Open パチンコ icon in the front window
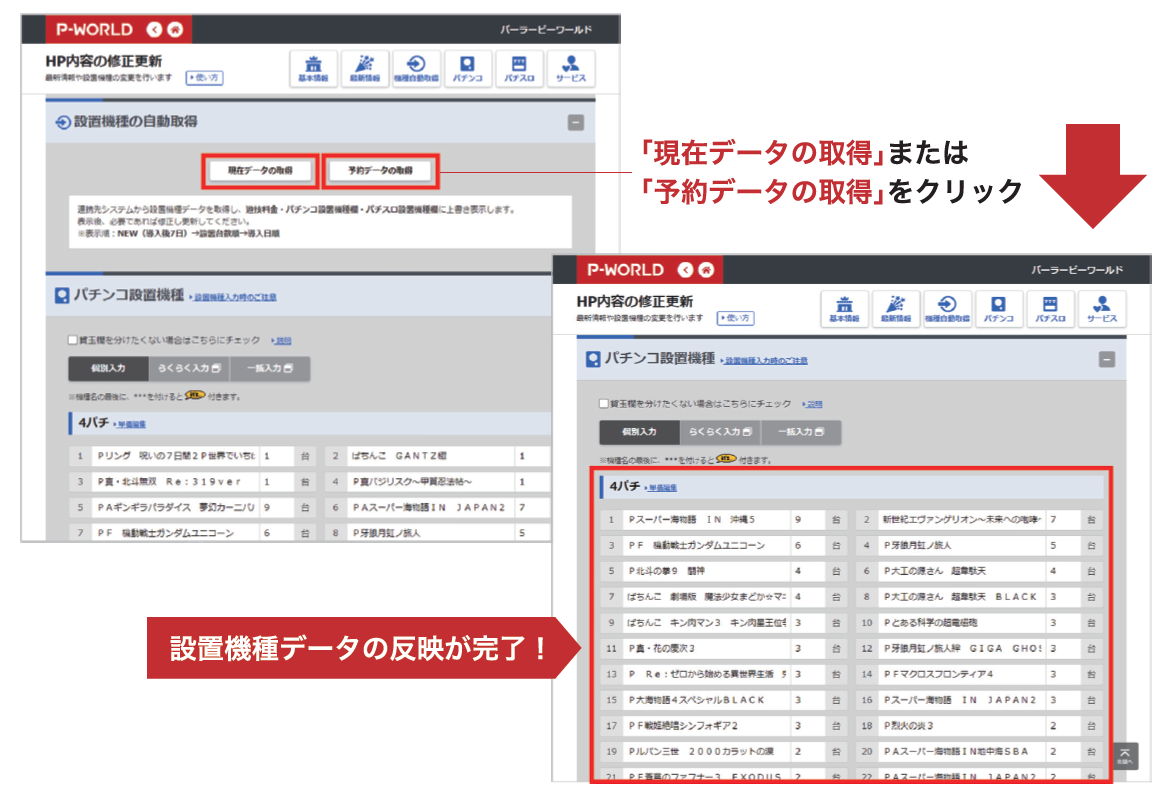Viewport: 1173px width, 801px height. [998, 309]
